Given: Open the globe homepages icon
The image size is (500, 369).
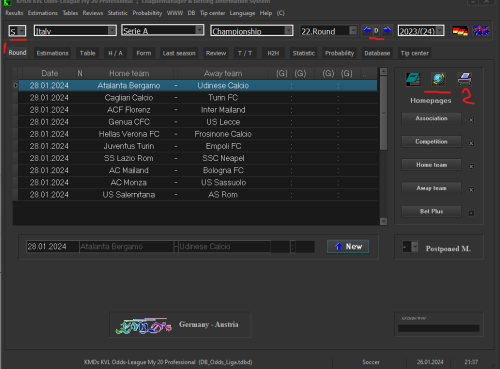Looking at the screenshot, I should (x=438, y=79).
